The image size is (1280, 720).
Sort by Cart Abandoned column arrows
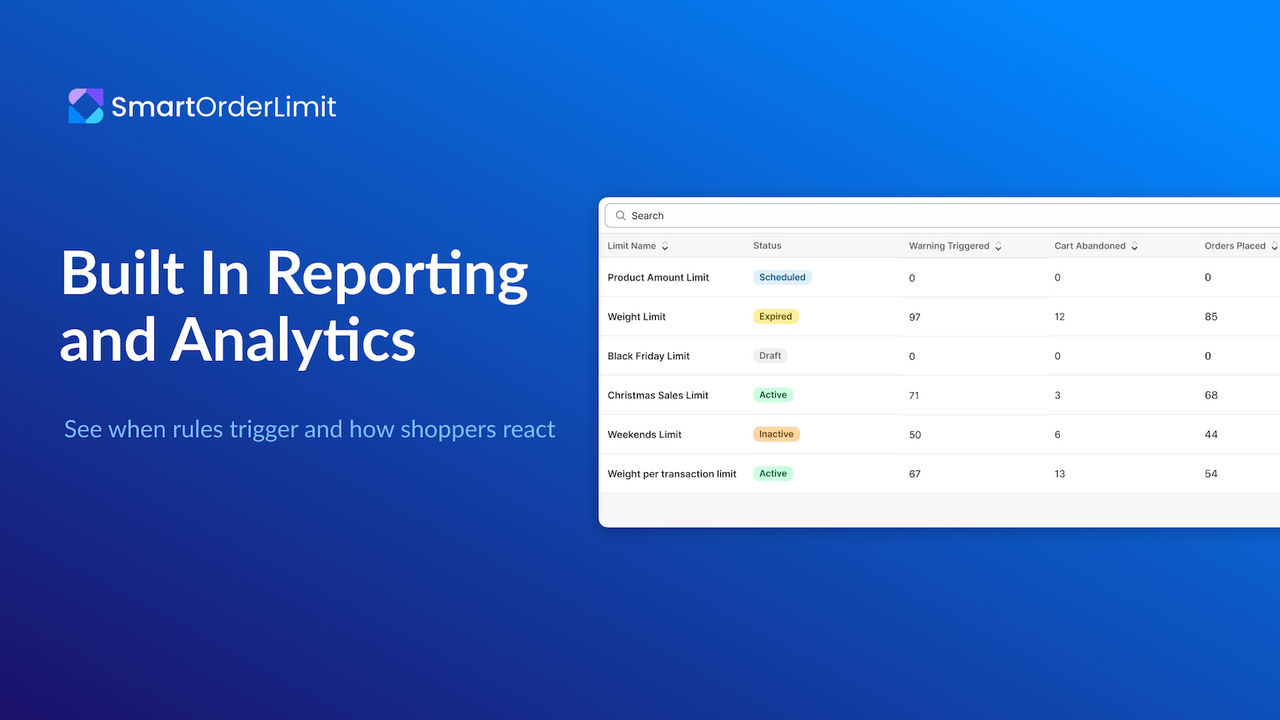click(1134, 246)
